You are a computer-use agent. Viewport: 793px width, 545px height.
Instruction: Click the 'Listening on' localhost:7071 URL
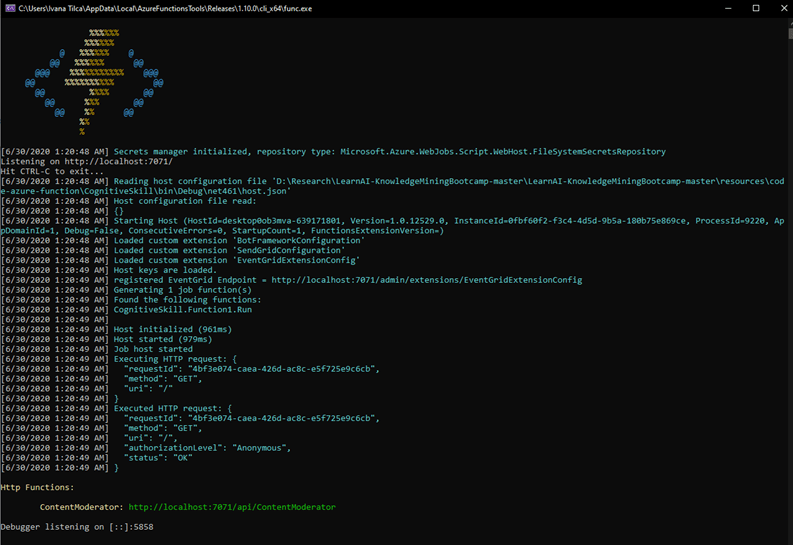click(119, 161)
